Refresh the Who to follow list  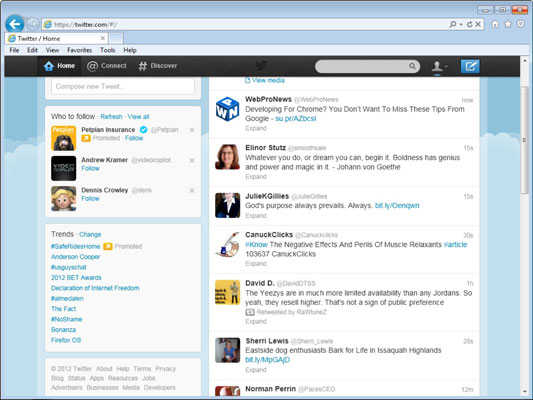click(x=111, y=117)
